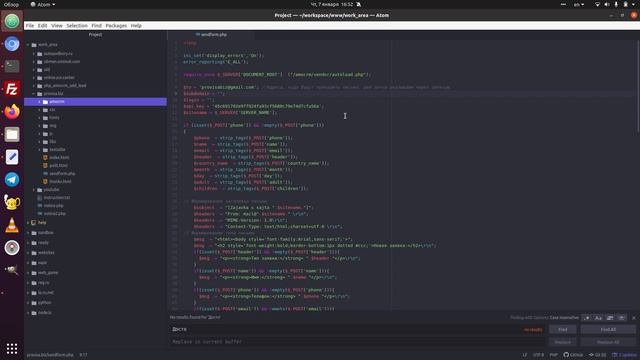Click the thanks.html file icon
This screenshot has width=640, height=360.
(x=45, y=181)
